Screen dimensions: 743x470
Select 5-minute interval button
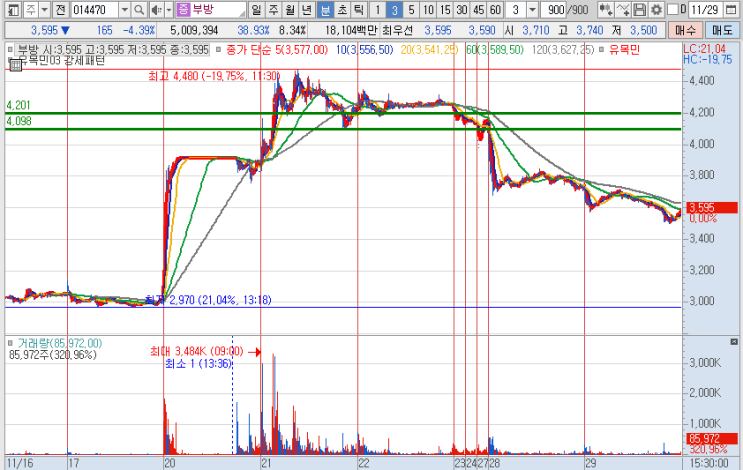tap(411, 9)
